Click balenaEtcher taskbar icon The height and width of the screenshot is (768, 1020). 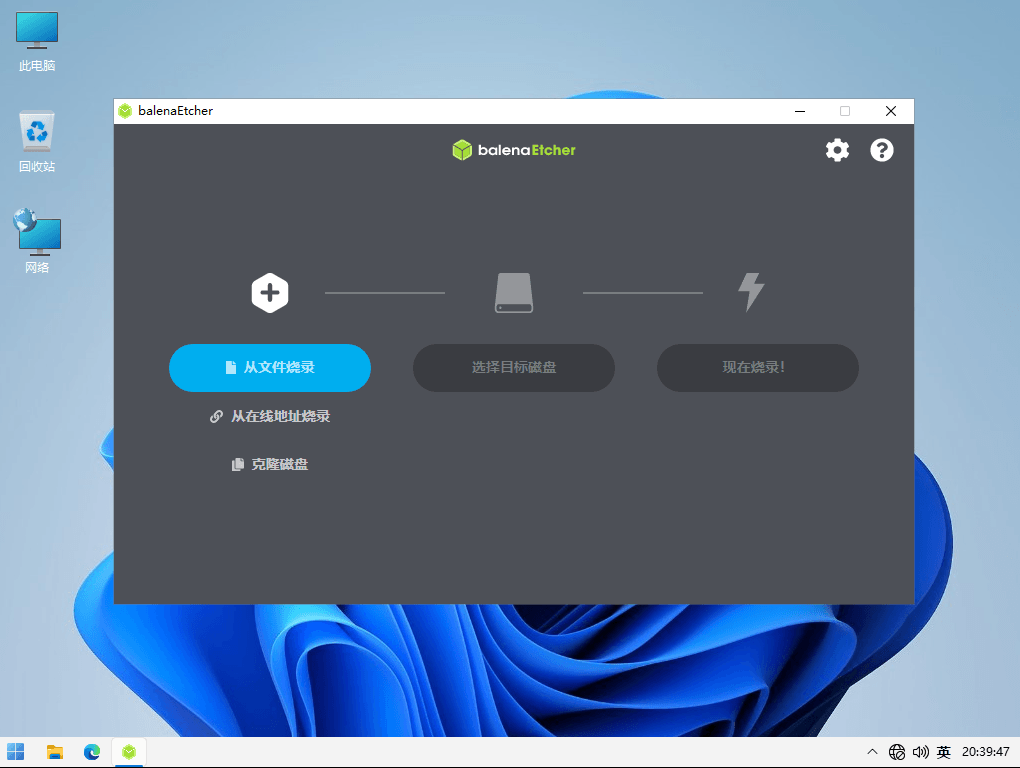pyautogui.click(x=129, y=752)
